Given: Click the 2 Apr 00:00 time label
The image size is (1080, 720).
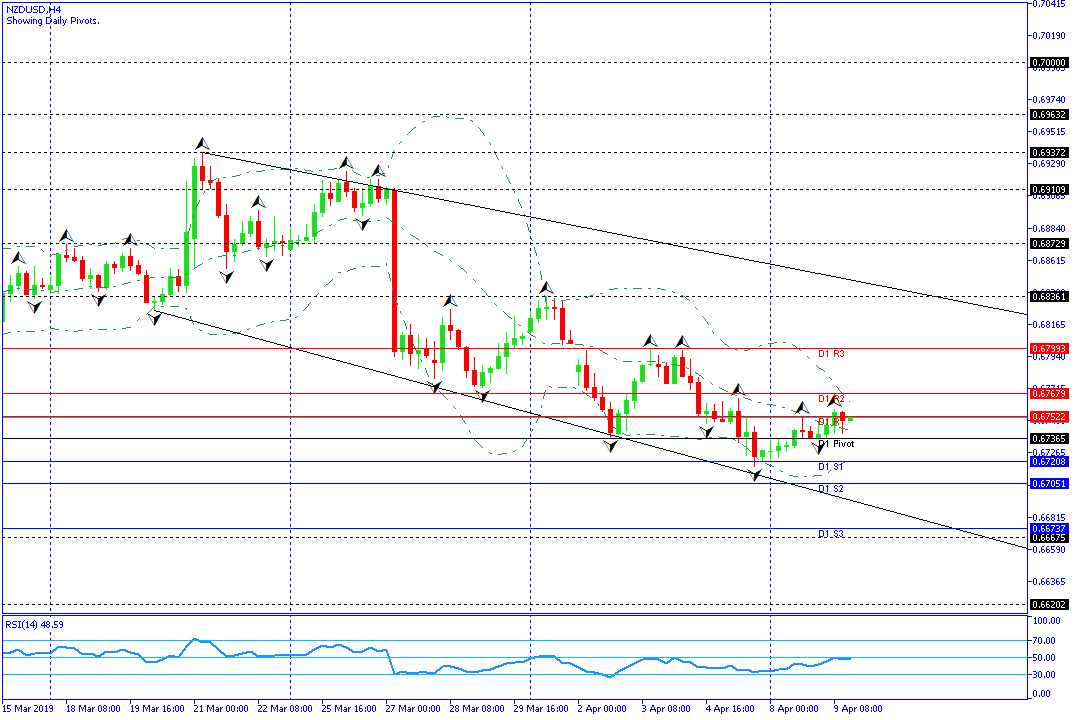Looking at the screenshot, I should (x=603, y=709).
